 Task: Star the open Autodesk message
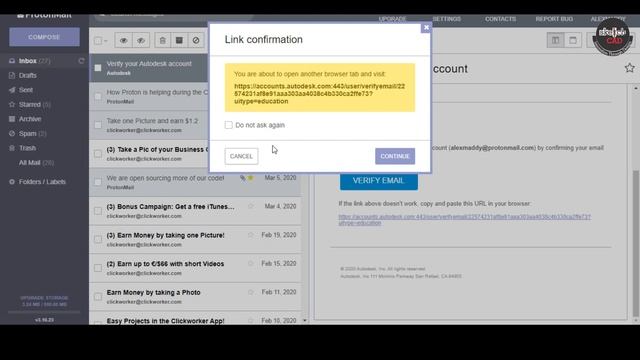(x=629, y=68)
